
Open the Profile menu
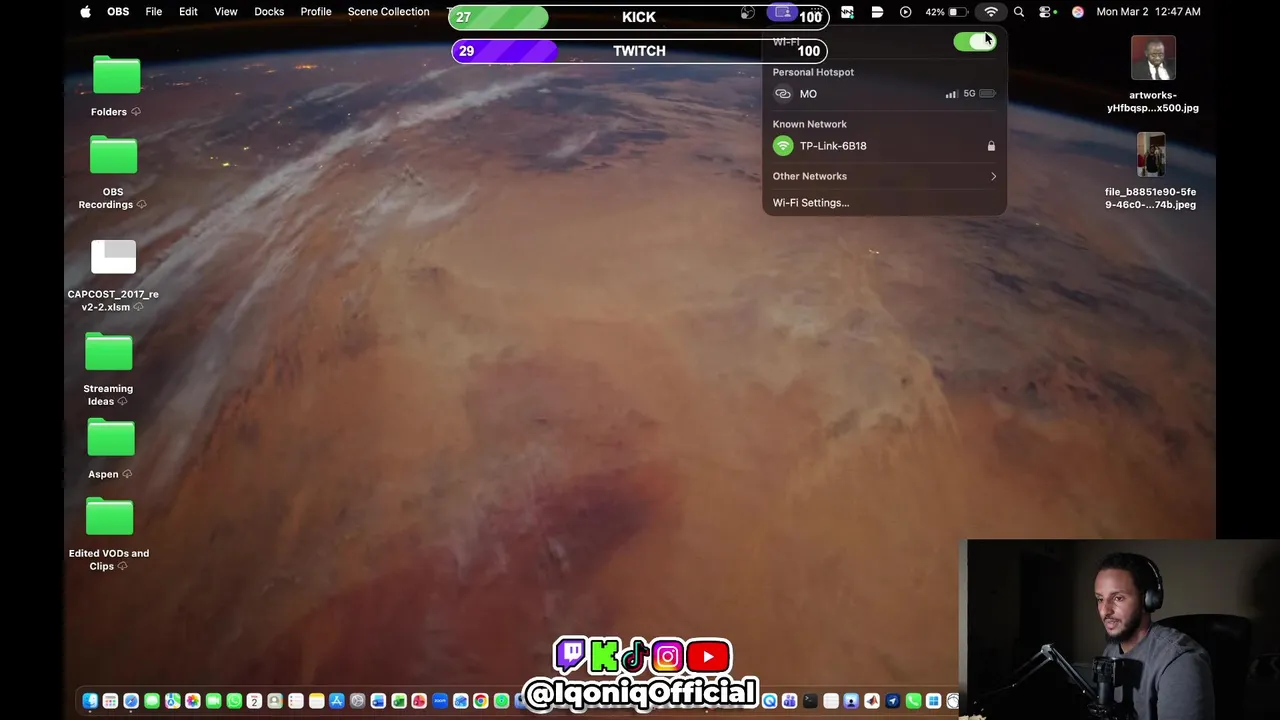[316, 12]
